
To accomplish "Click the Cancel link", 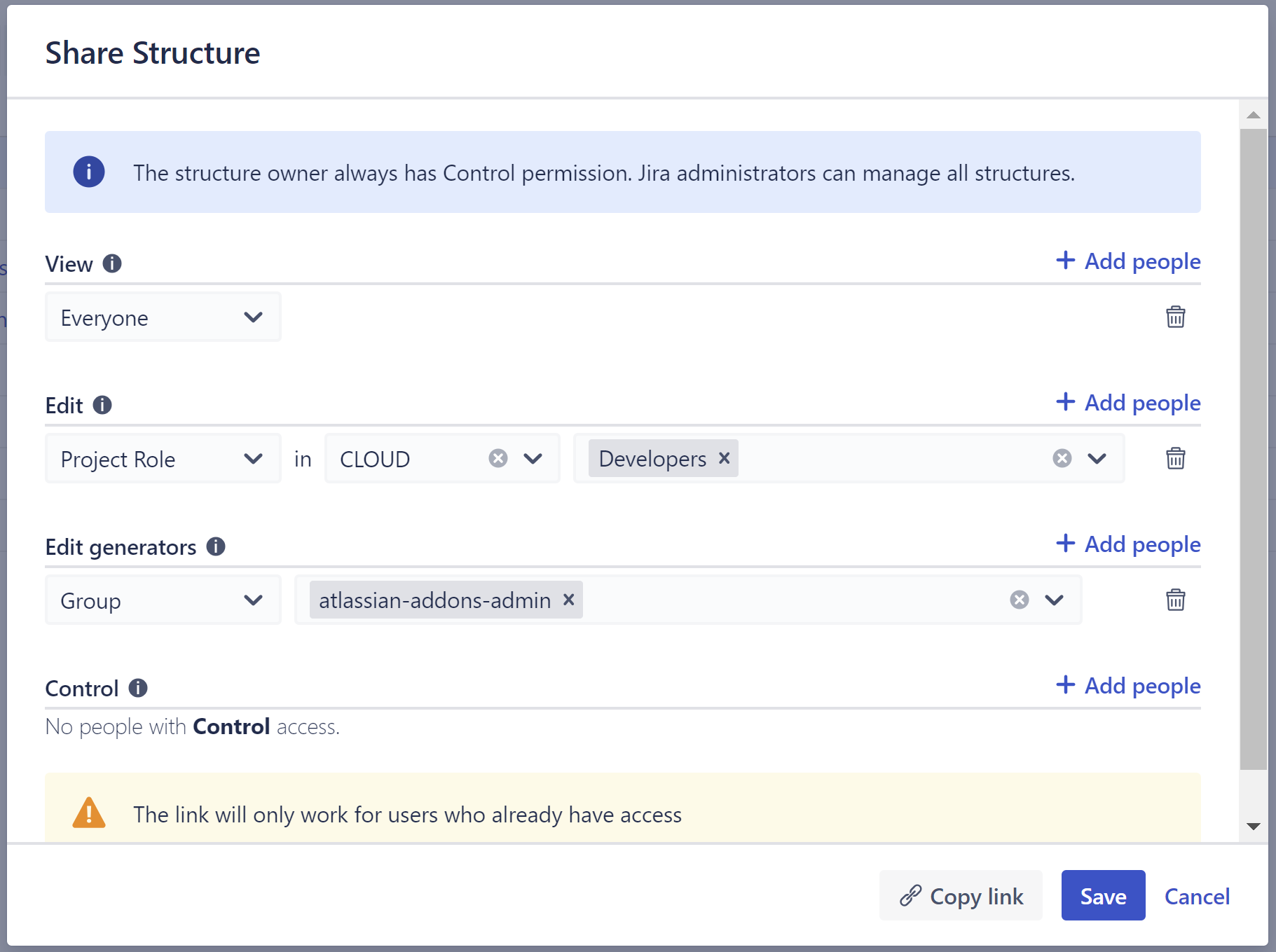I will tap(1197, 896).
